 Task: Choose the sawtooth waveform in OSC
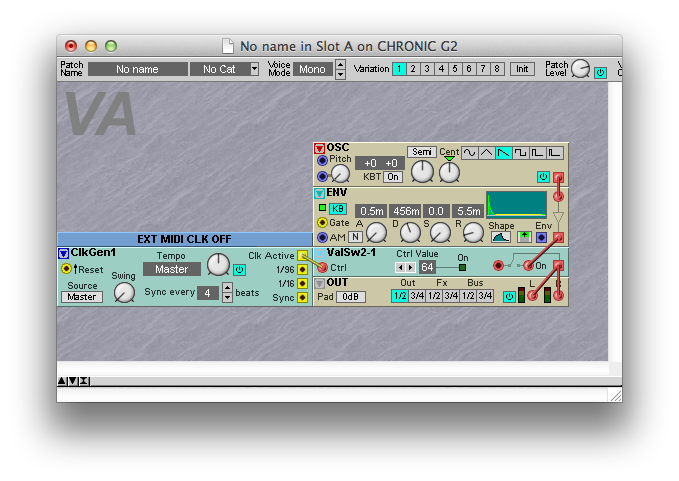504,153
